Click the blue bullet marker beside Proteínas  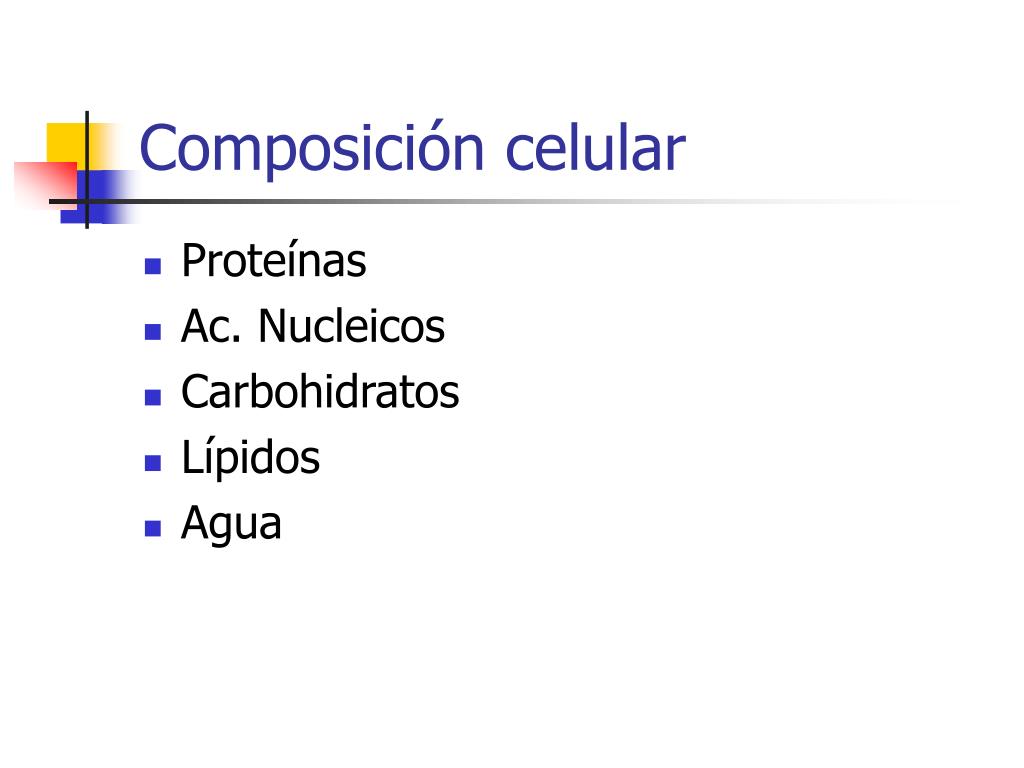[x=153, y=266]
